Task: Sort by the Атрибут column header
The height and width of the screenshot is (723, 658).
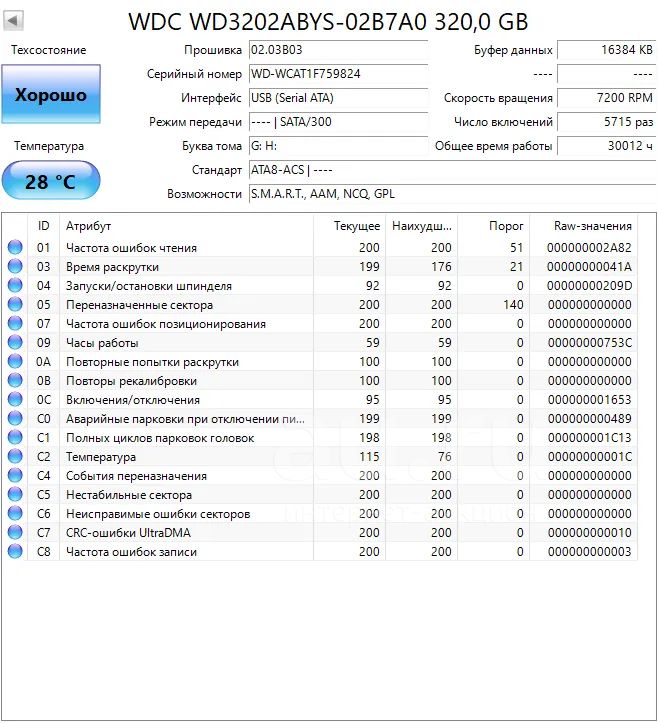Action: pos(186,226)
